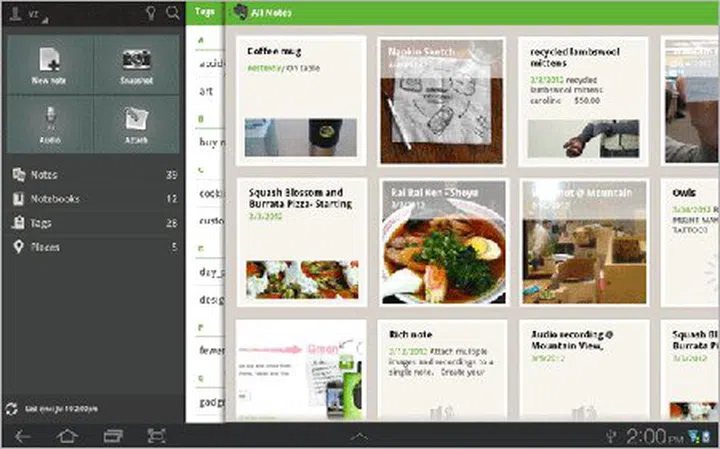Open the Snapshot camera tool
The image size is (720, 449).
pyautogui.click(x=136, y=66)
